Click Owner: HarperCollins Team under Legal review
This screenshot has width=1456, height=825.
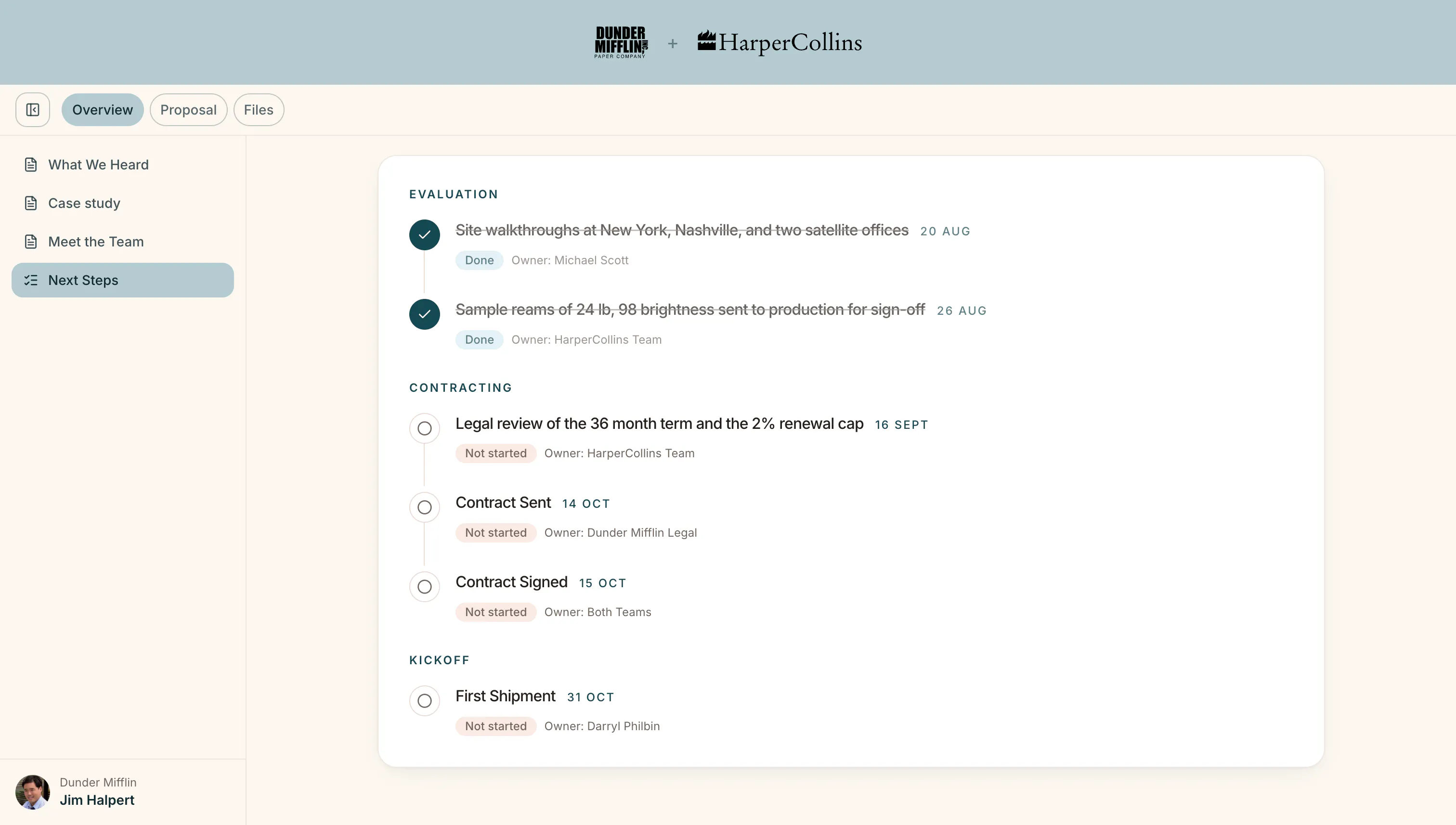pos(620,453)
